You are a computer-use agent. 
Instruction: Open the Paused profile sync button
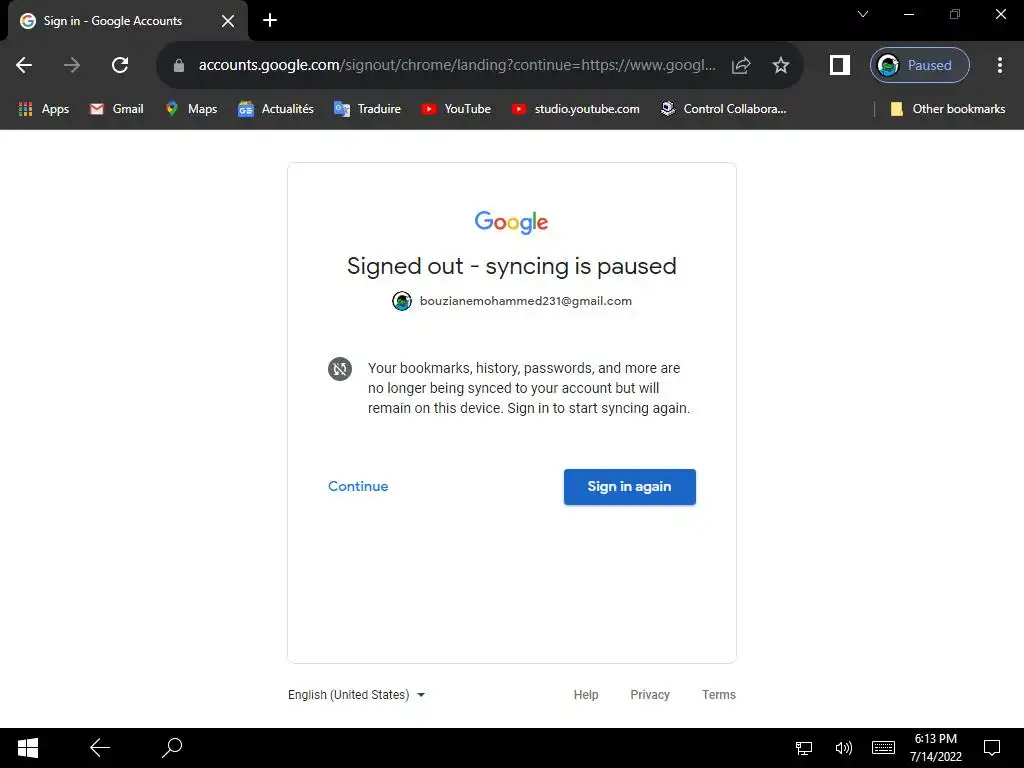[x=920, y=65]
